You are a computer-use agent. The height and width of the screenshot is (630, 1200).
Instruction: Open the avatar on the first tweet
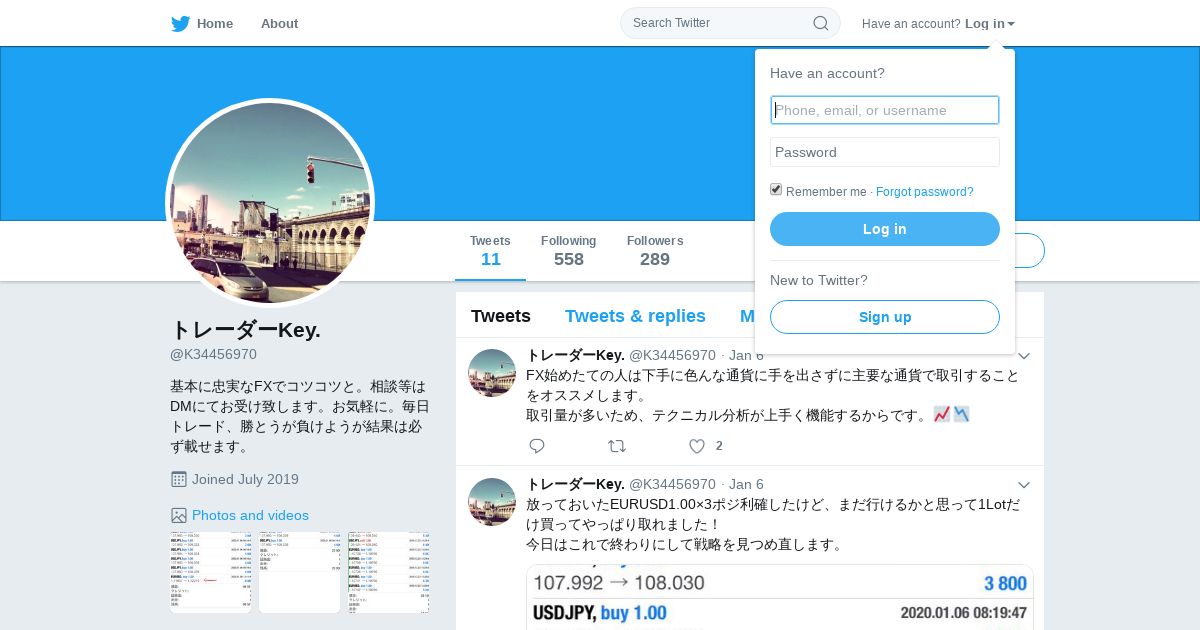pyautogui.click(x=492, y=373)
